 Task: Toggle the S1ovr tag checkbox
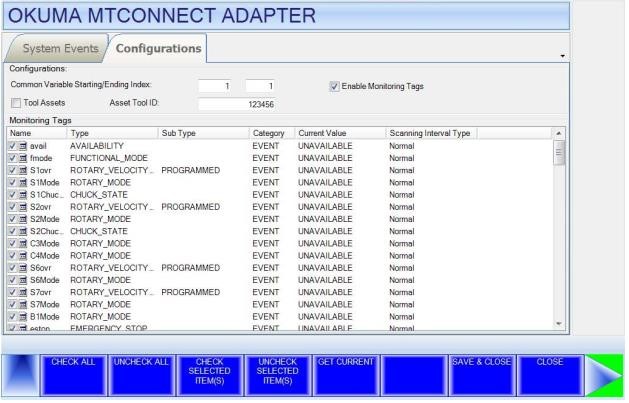pos(12,171)
